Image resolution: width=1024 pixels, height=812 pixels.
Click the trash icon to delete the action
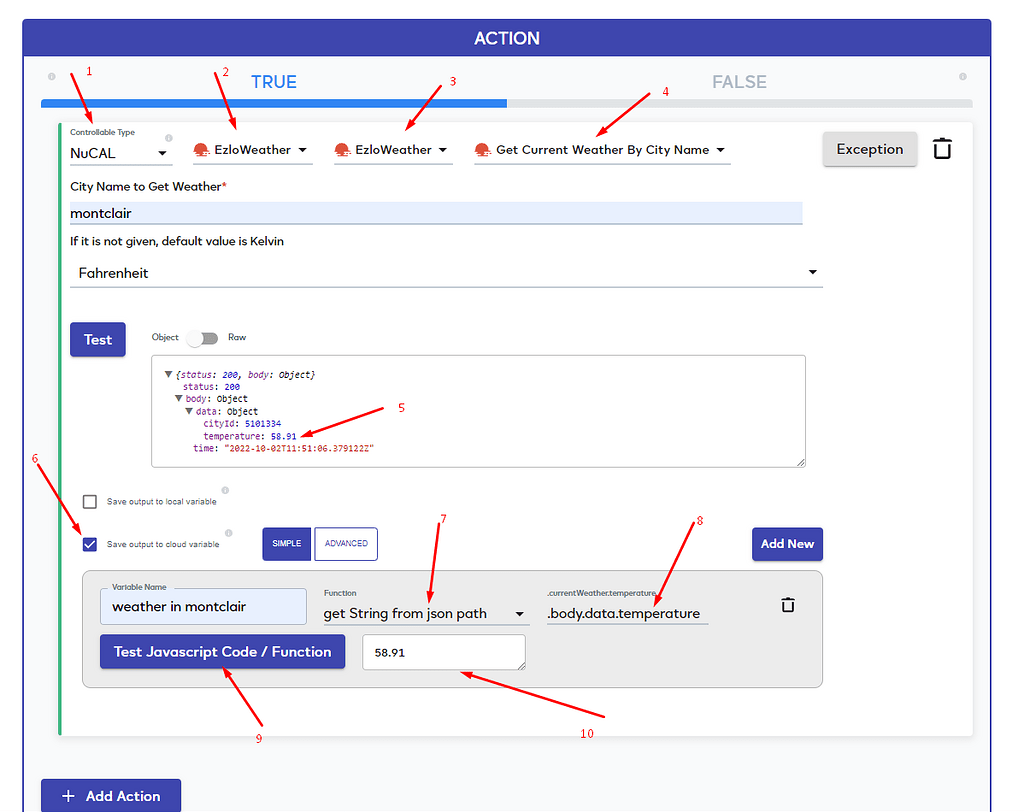click(941, 148)
